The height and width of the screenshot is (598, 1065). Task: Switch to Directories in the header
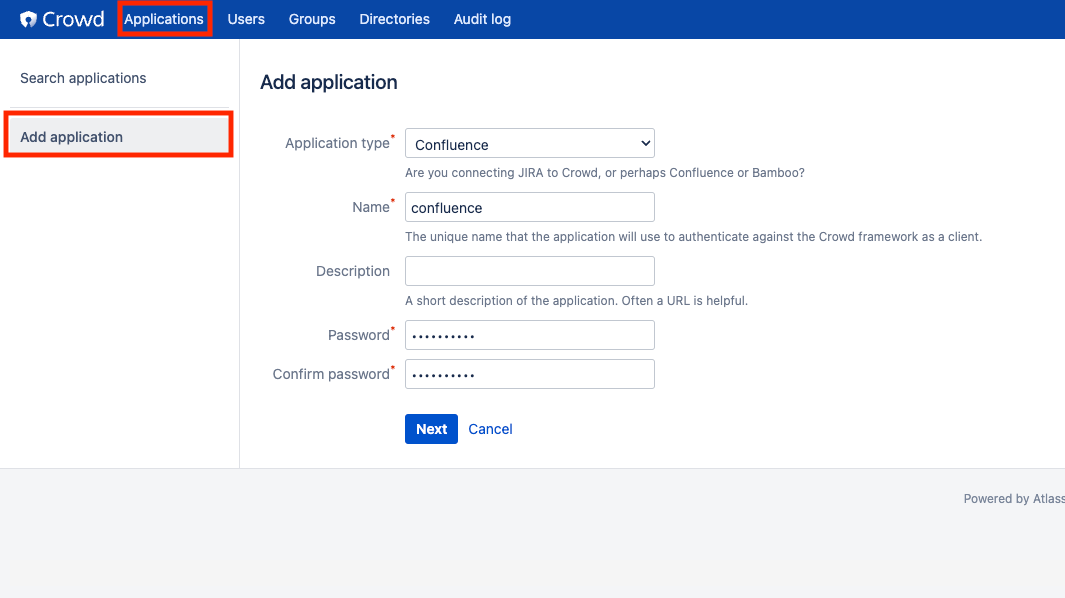394,19
